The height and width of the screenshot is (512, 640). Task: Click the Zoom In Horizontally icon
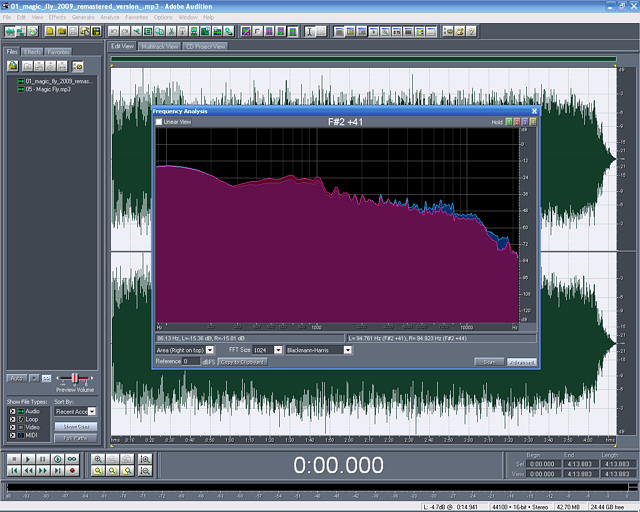(x=98, y=459)
